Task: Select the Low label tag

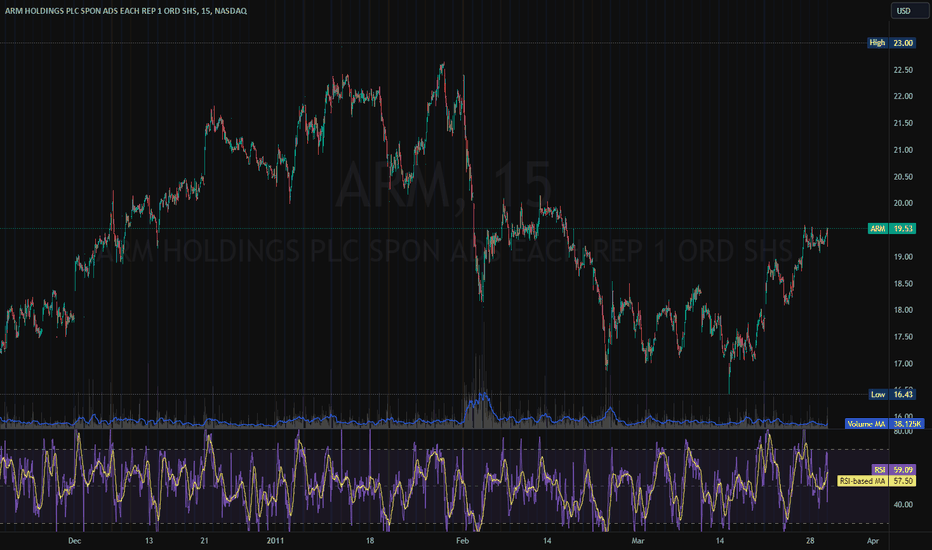Action: click(x=877, y=394)
